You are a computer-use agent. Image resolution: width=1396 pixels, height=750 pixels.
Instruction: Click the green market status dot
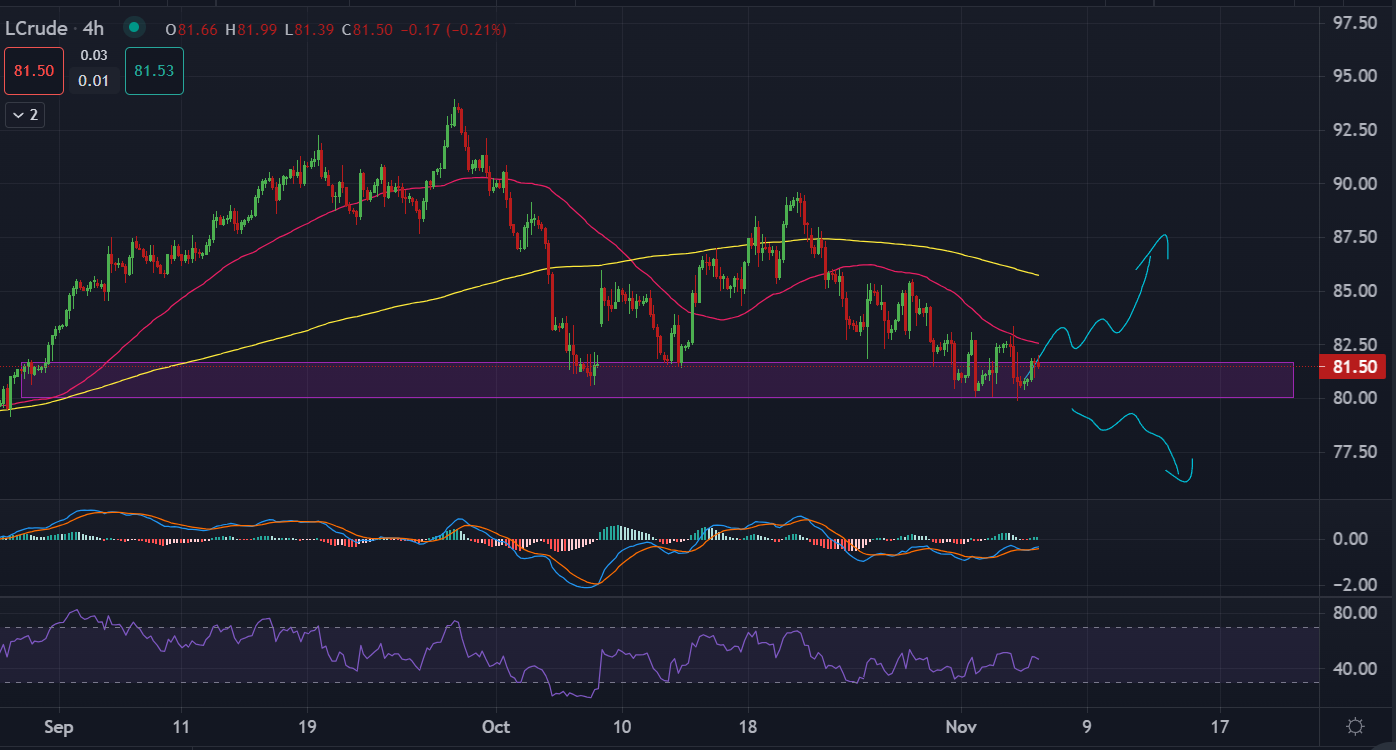pos(136,28)
